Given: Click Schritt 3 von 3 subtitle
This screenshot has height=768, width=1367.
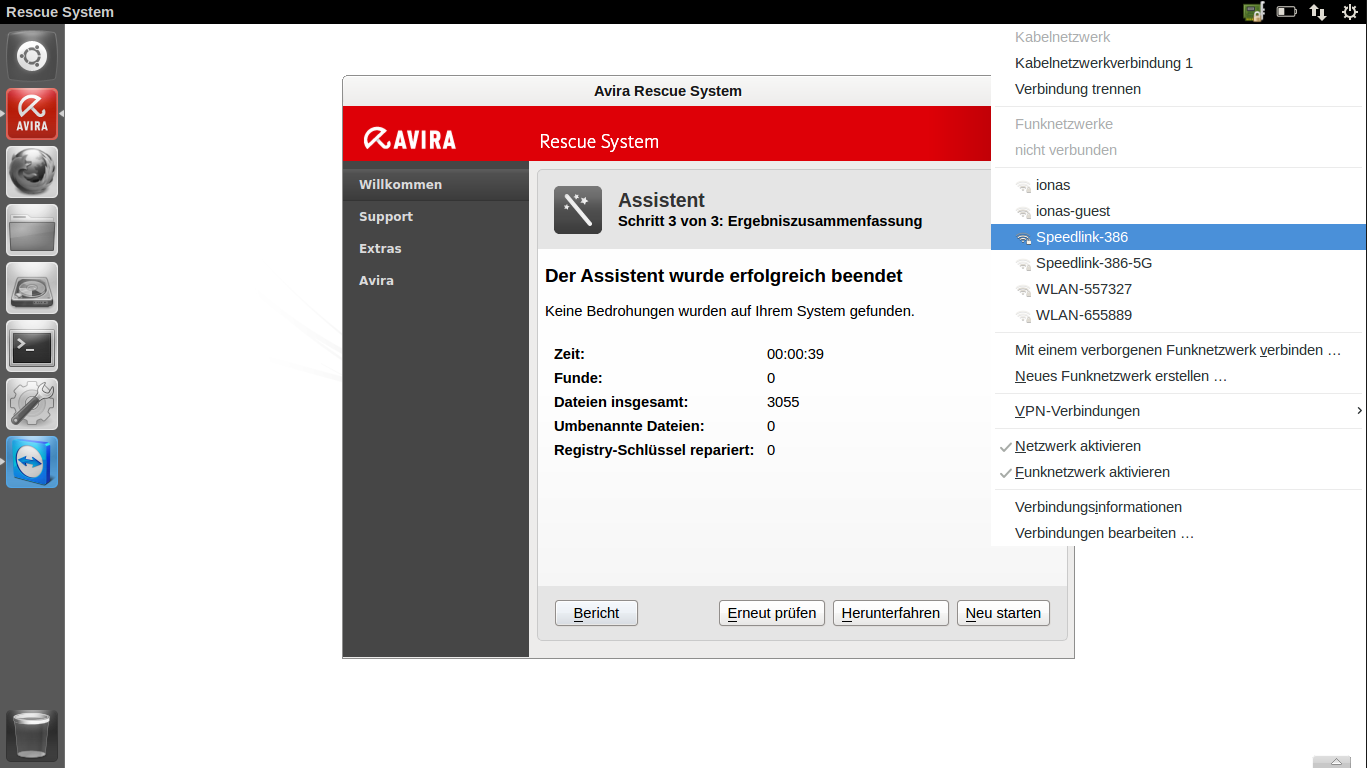Looking at the screenshot, I should coord(770,221).
